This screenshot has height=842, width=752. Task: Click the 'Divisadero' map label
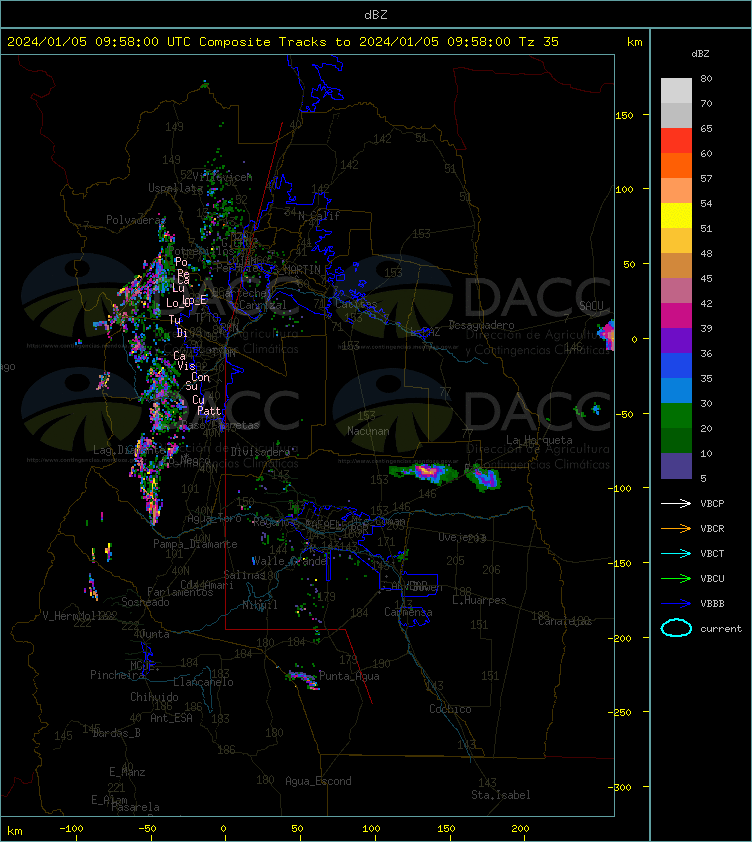pyautogui.click(x=260, y=452)
